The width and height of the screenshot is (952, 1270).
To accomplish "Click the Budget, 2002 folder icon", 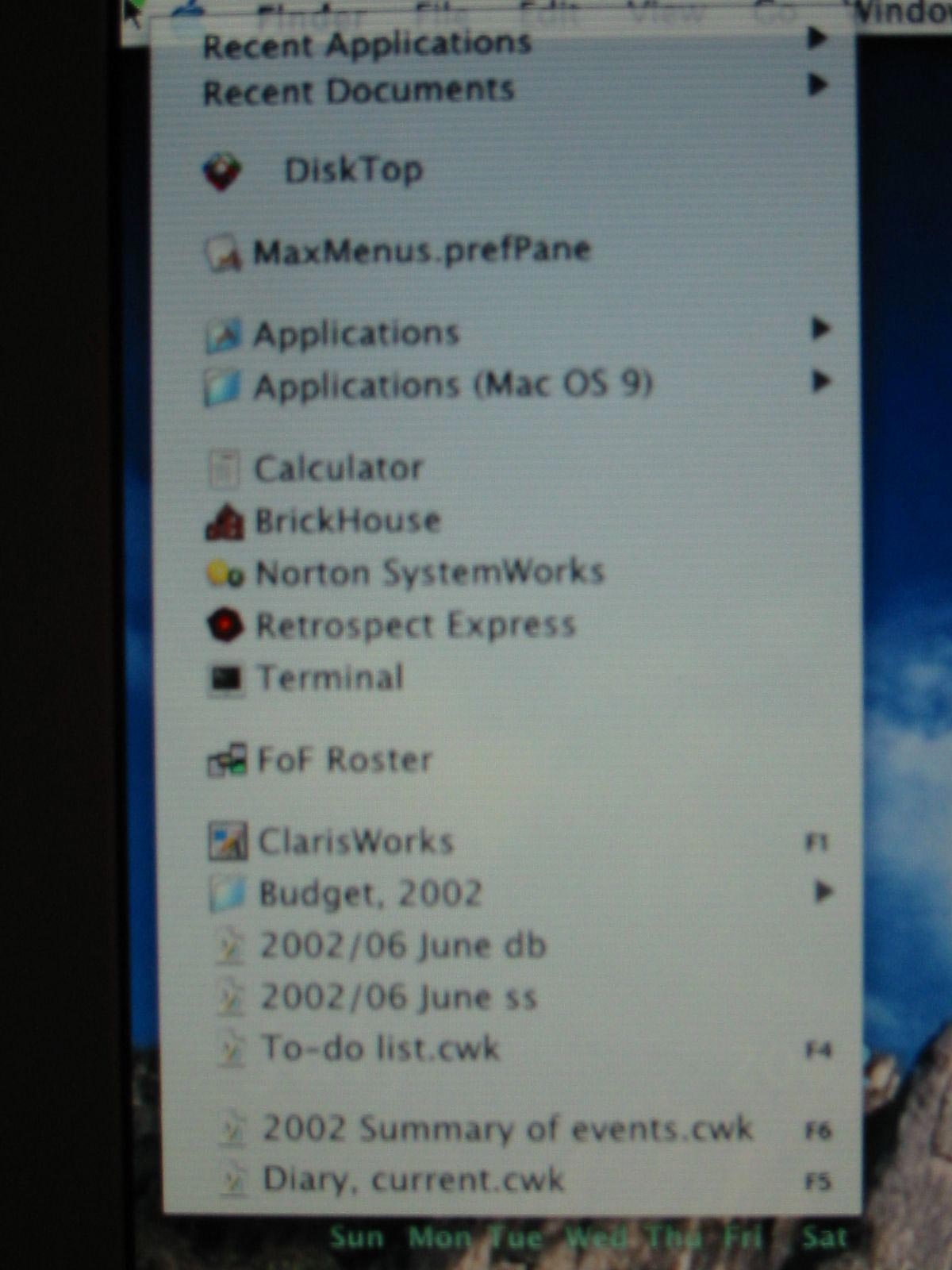I will tap(228, 894).
